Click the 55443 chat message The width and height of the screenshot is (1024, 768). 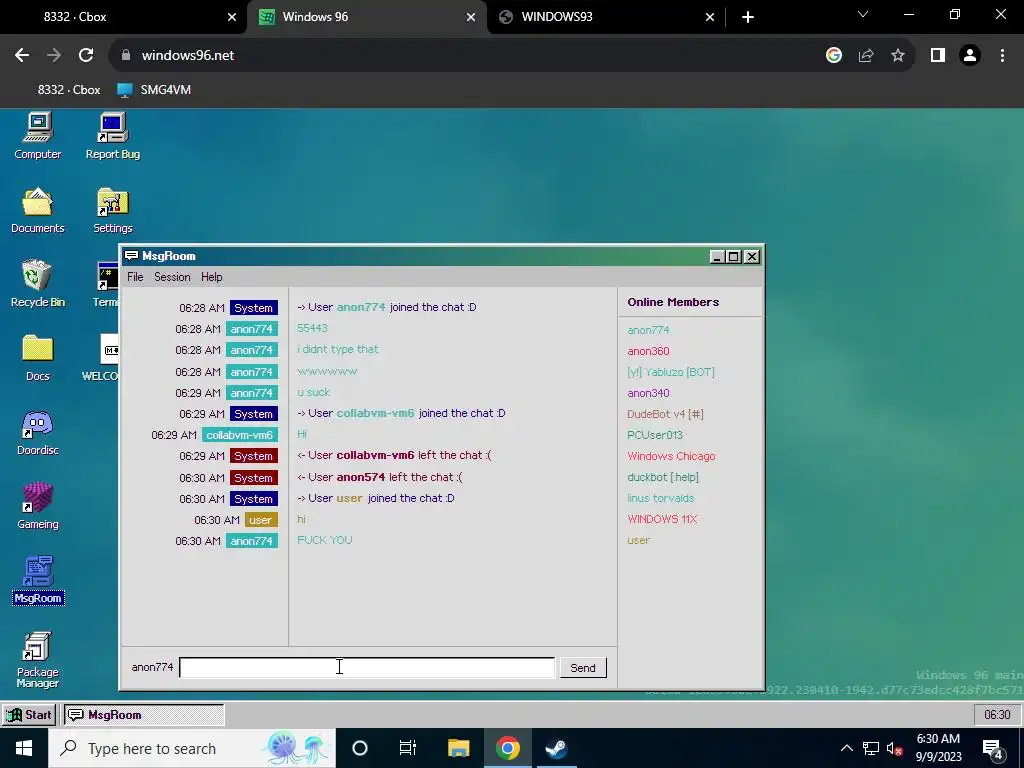(x=312, y=328)
